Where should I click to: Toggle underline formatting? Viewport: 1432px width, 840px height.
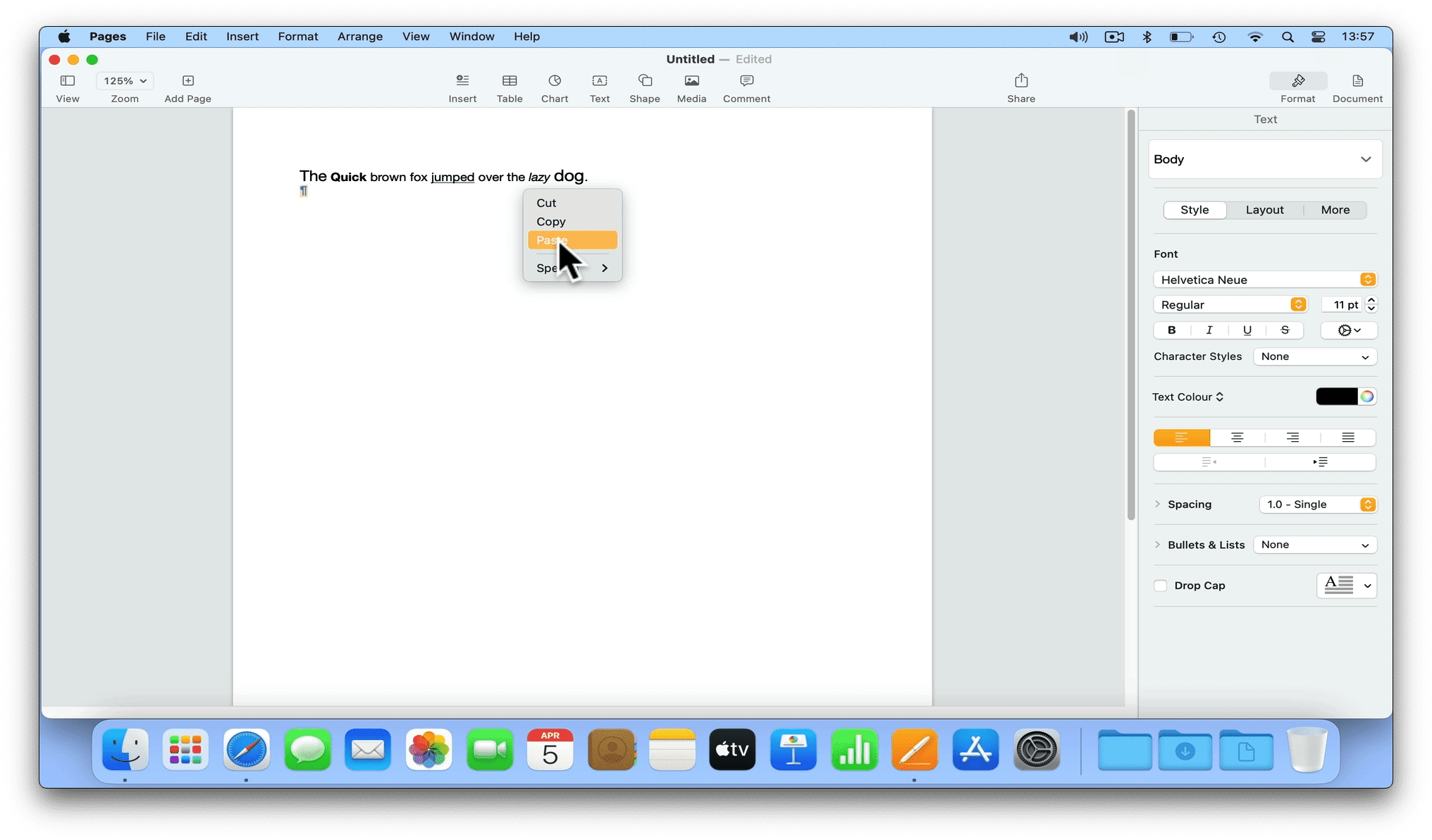pyautogui.click(x=1247, y=330)
